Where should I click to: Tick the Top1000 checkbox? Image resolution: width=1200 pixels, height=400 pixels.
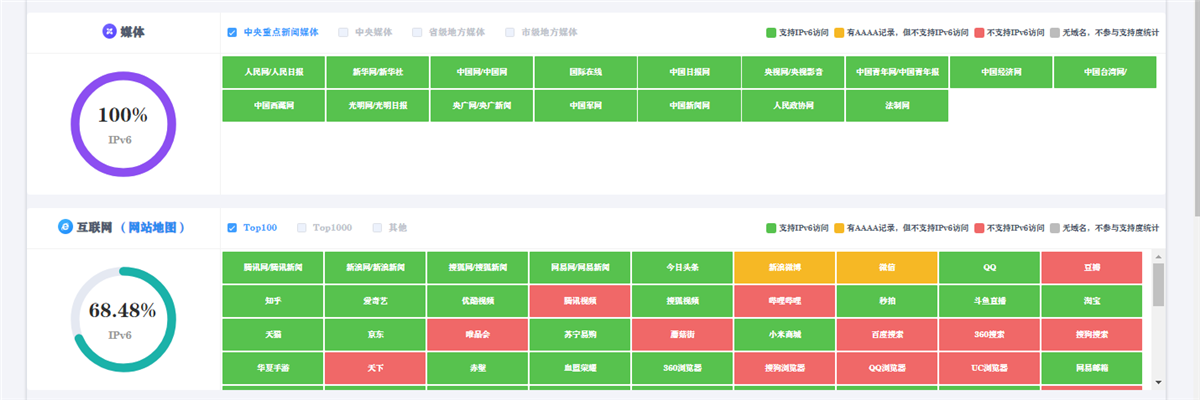coord(302,228)
